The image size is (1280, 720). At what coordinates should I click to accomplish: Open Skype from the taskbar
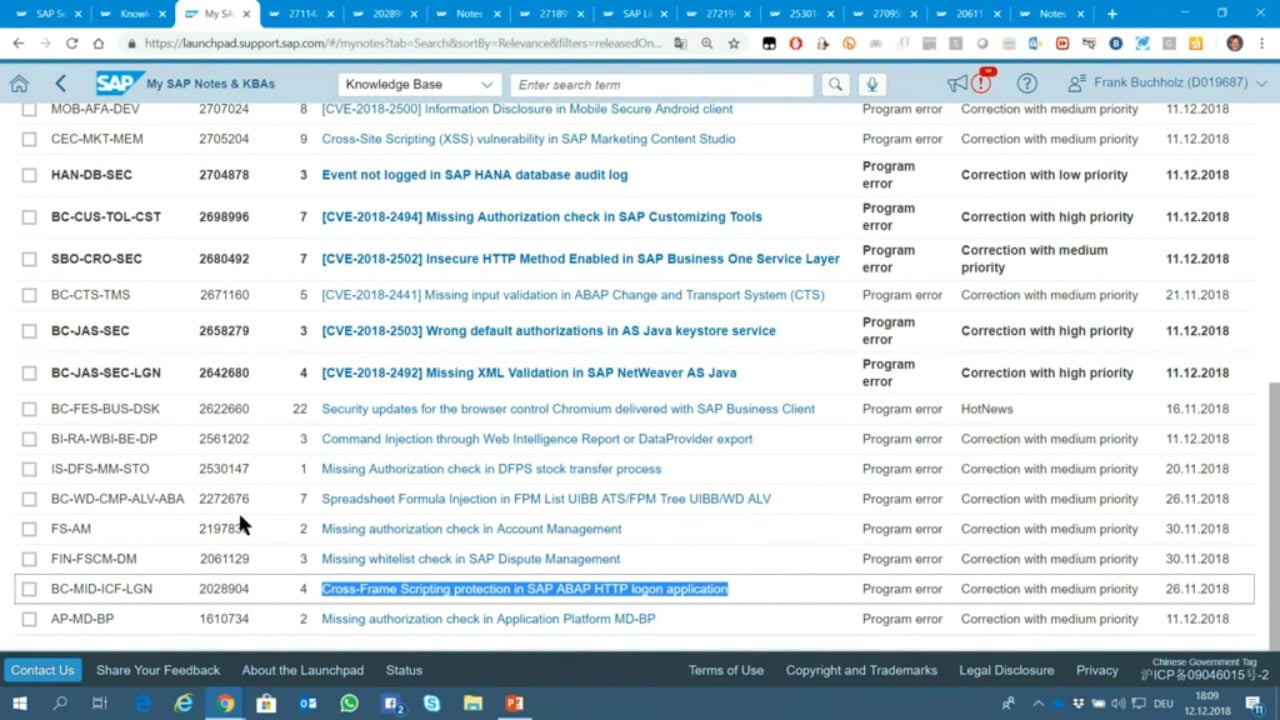tap(432, 703)
